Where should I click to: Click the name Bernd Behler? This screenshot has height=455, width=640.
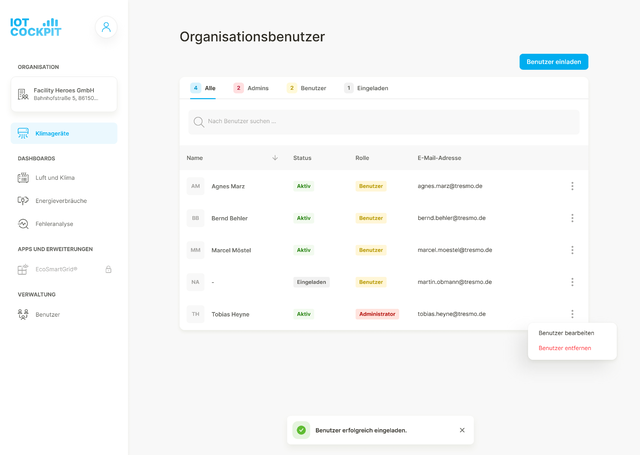coord(229,218)
